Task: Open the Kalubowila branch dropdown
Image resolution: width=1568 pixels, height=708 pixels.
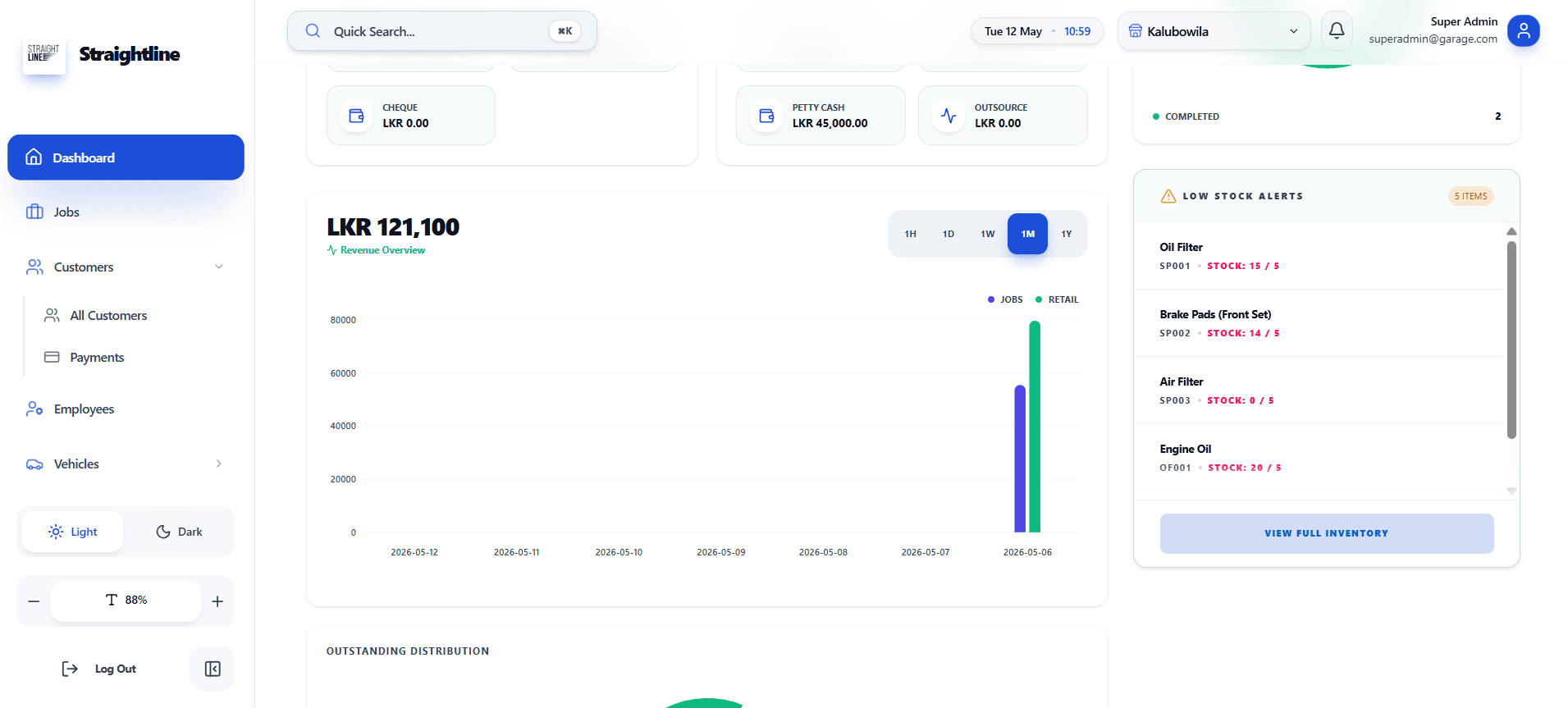Action: 1214,31
